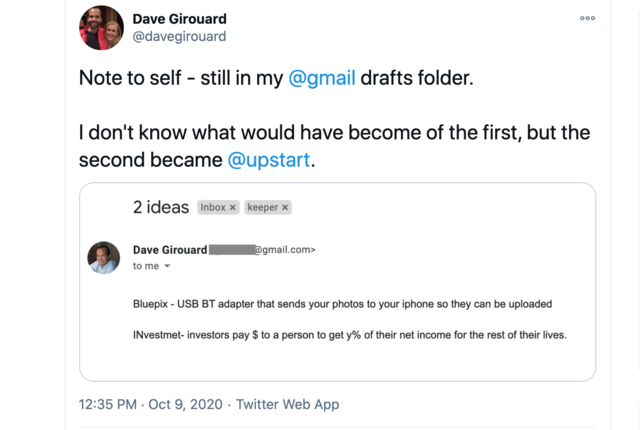Click the 12:35 PM Oct 9, 2020 timestamp
The height and width of the screenshot is (430, 640).
click(148, 404)
